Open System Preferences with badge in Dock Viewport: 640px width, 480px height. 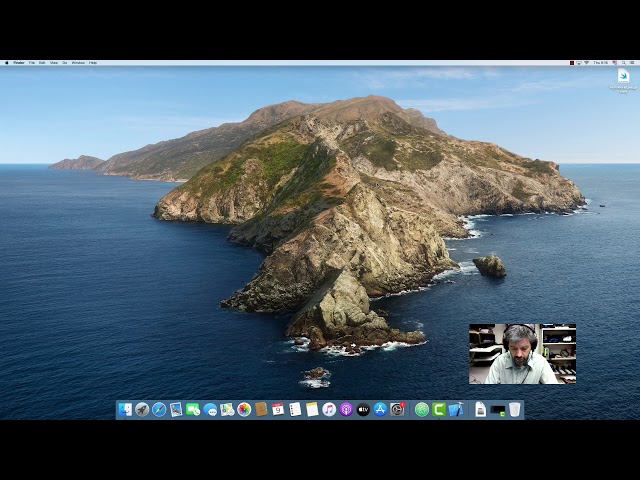397,409
